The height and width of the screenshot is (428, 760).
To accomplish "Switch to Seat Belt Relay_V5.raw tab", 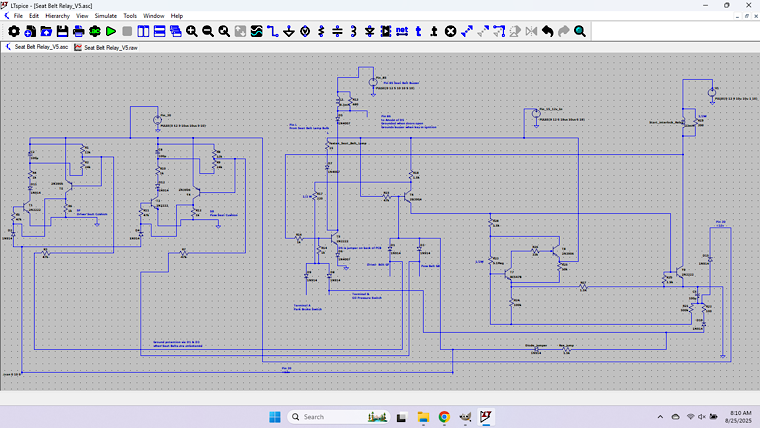I will 110,47.
